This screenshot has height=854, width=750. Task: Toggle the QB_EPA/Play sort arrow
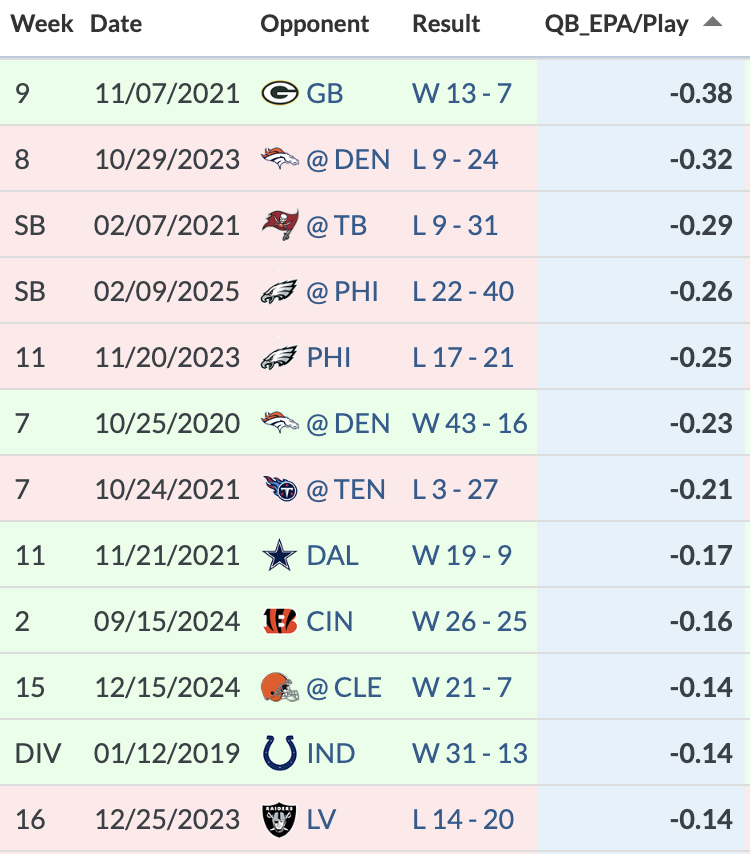[712, 22]
